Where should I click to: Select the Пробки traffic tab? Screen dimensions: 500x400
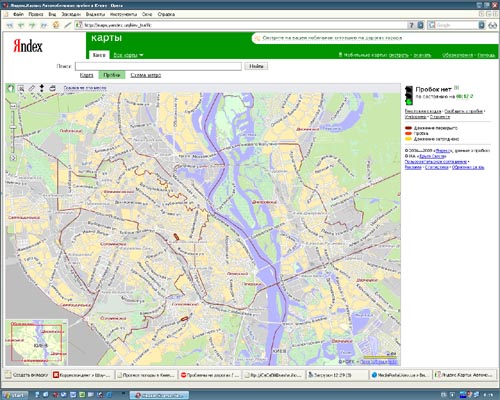click(112, 75)
